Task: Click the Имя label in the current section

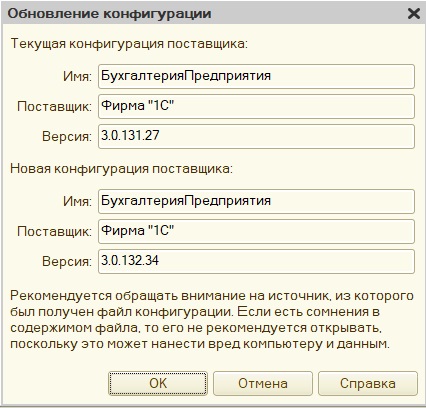Action: point(77,77)
